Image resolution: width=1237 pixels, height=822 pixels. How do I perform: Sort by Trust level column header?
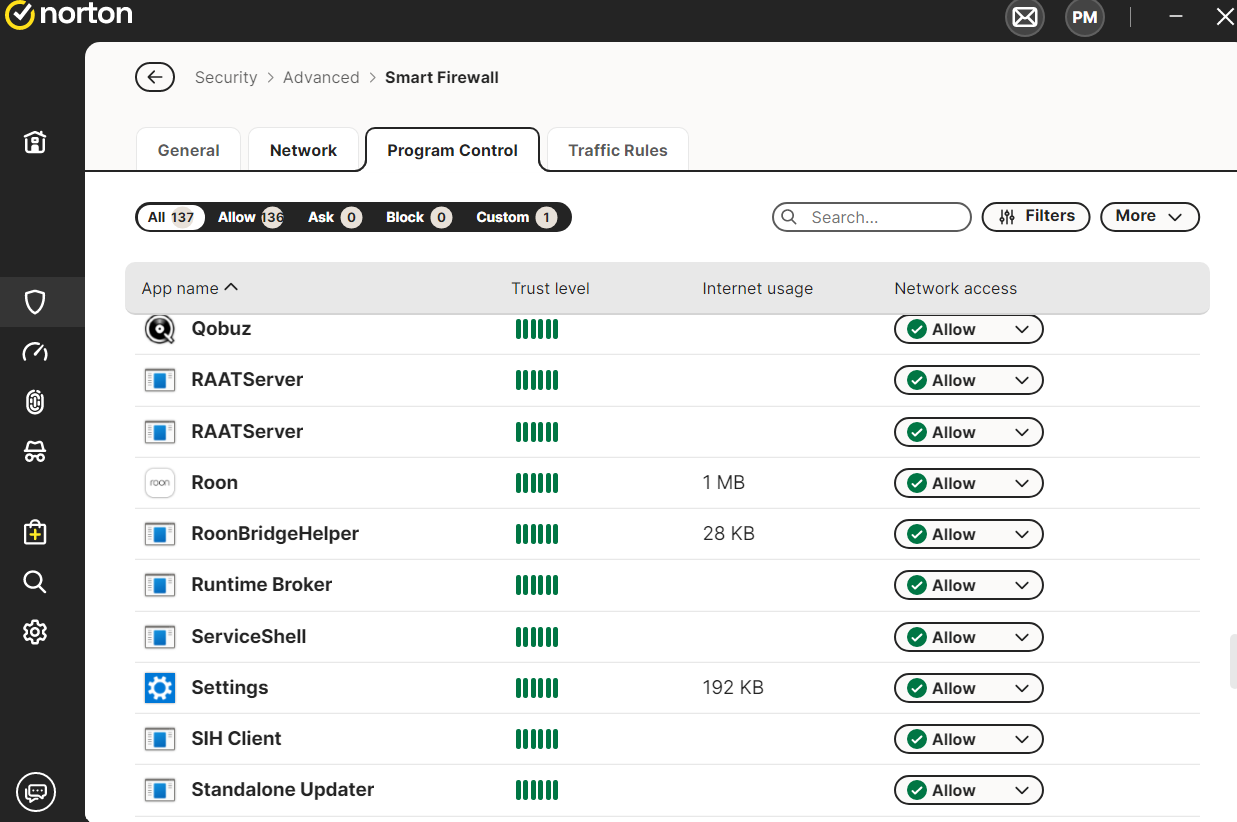tap(550, 288)
